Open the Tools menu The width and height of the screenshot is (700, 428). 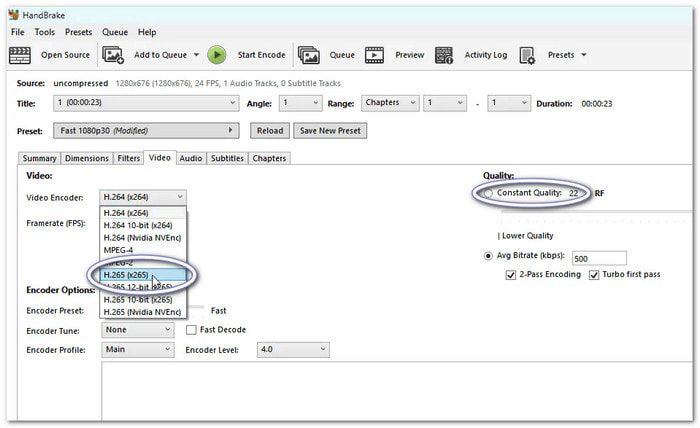click(x=45, y=32)
